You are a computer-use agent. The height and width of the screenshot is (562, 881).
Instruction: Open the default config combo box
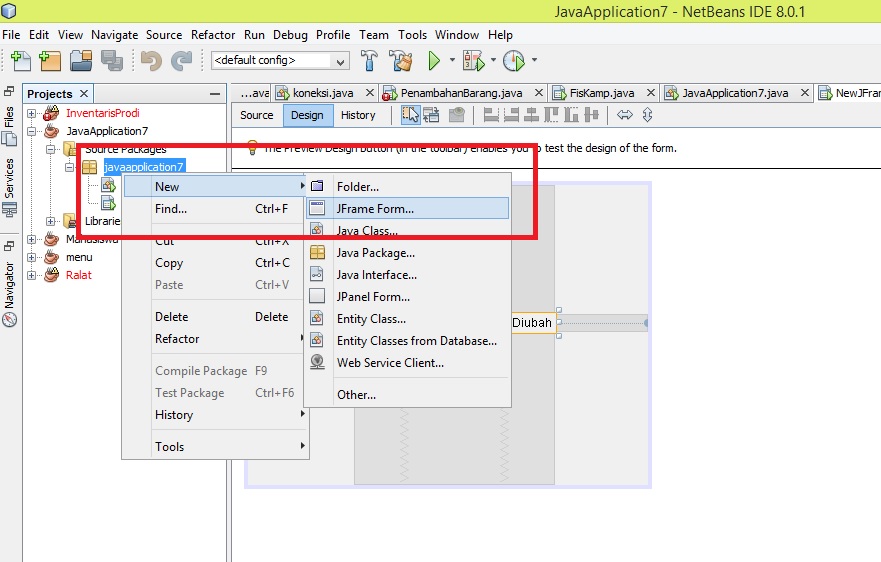280,60
